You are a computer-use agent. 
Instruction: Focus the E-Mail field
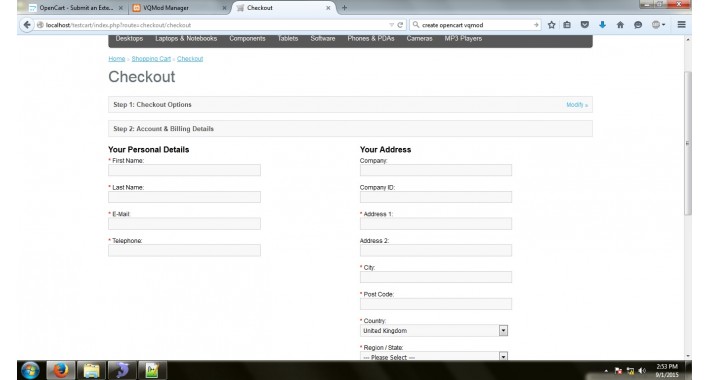(x=184, y=224)
